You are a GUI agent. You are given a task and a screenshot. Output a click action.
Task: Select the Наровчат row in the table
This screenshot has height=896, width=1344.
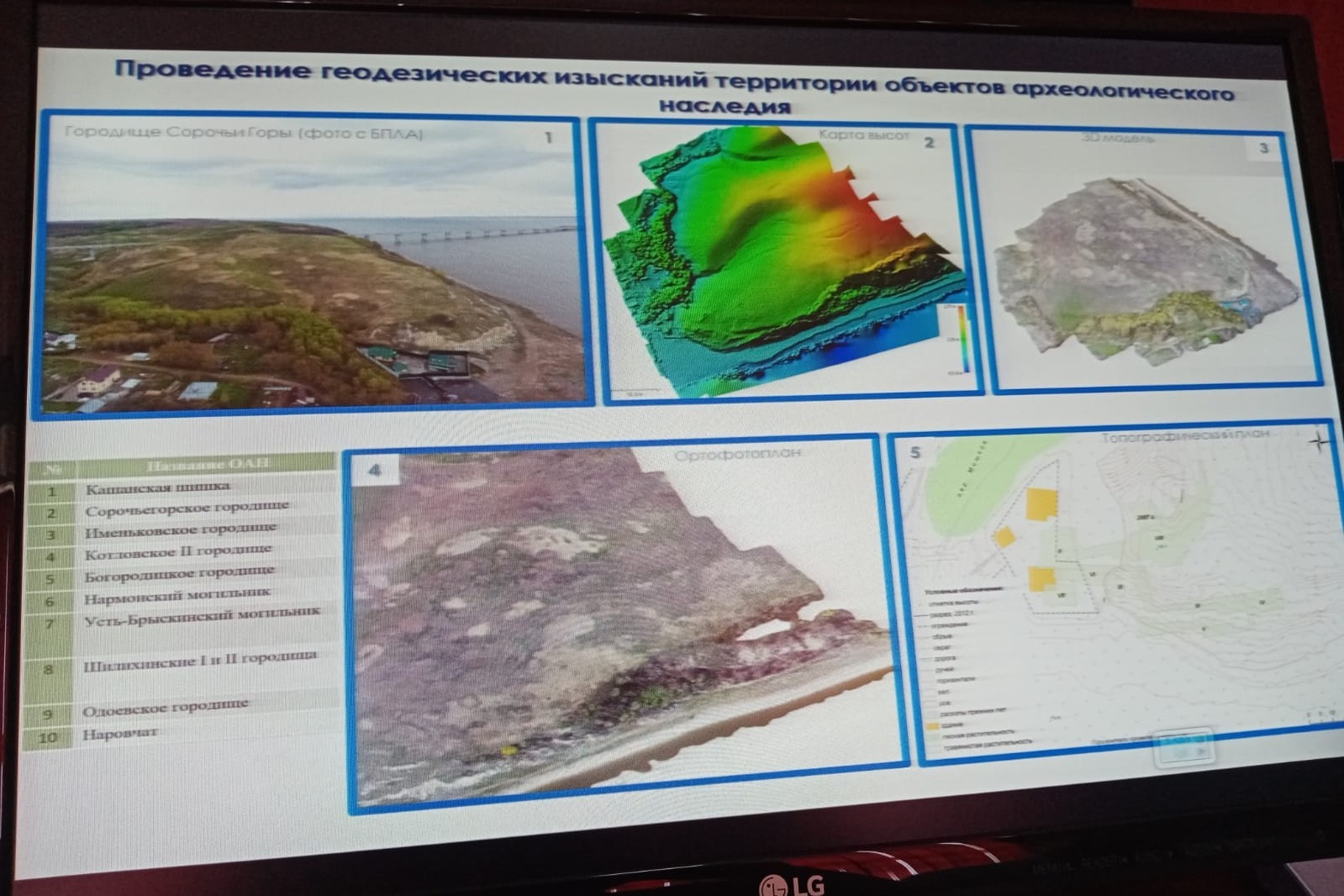pos(120,734)
